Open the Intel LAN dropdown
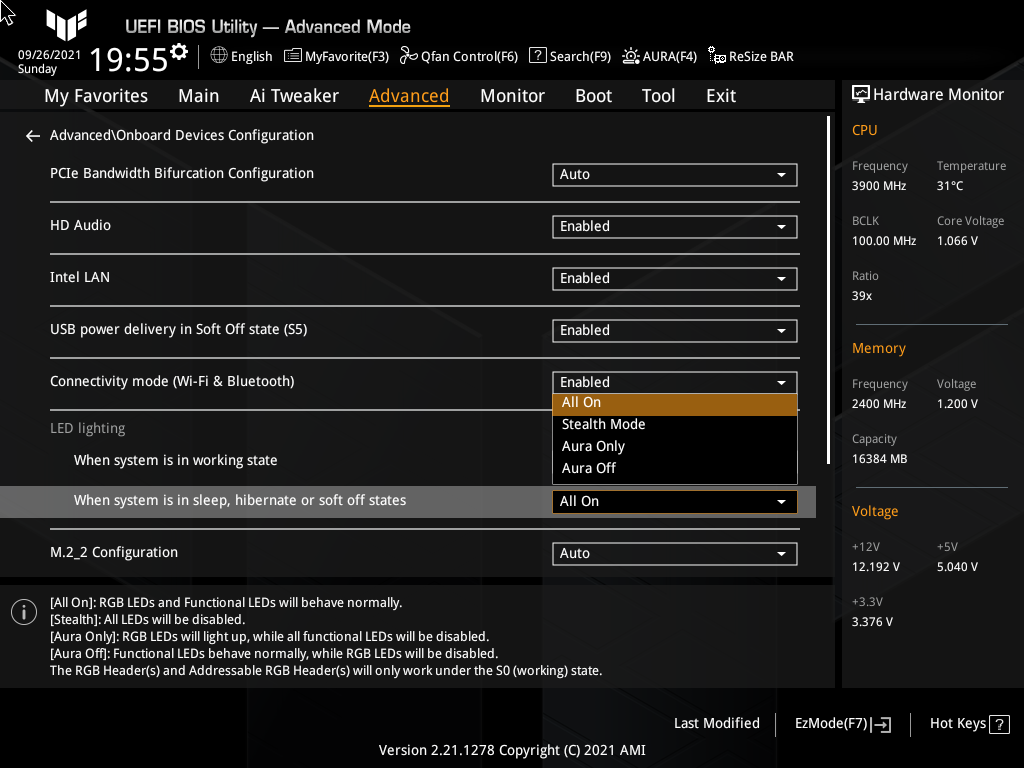 click(674, 278)
